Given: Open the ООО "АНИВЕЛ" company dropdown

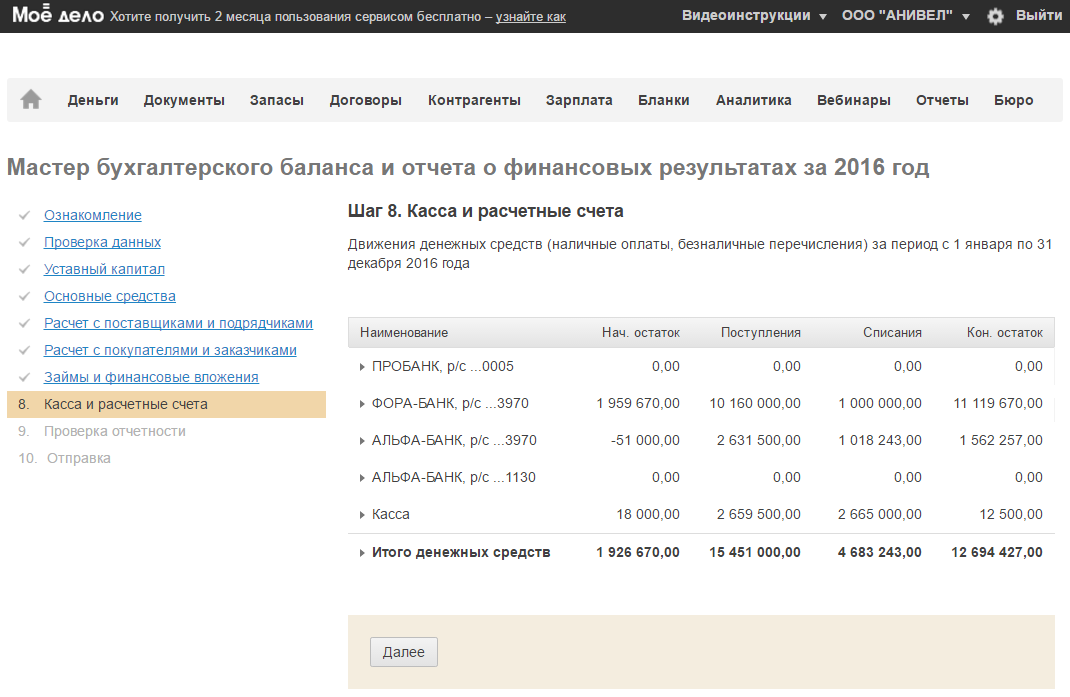Looking at the screenshot, I should pos(905,16).
